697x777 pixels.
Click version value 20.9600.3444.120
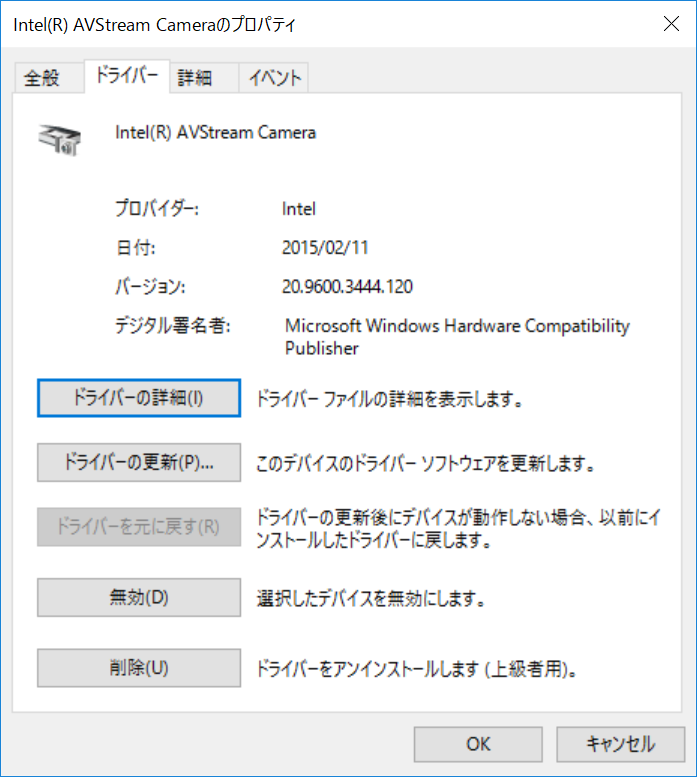(x=347, y=286)
